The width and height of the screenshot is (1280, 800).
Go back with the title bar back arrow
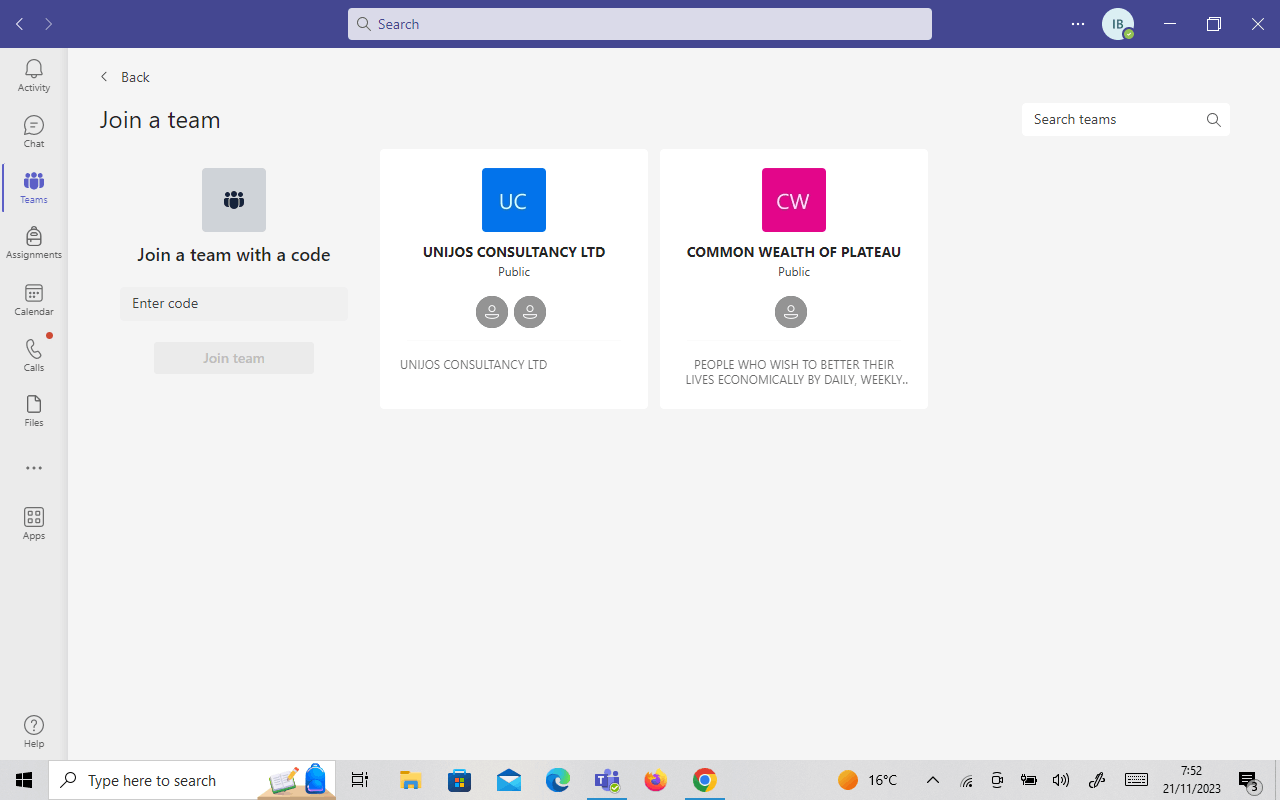coord(19,24)
